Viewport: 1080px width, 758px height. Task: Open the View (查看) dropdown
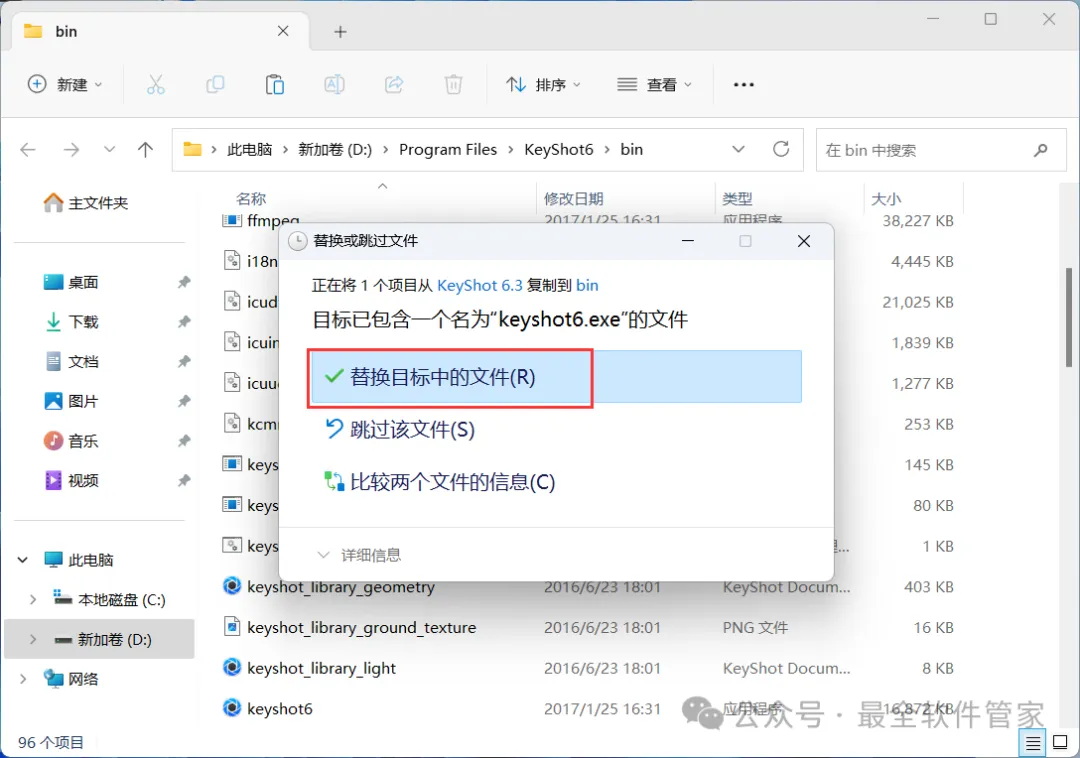point(654,85)
